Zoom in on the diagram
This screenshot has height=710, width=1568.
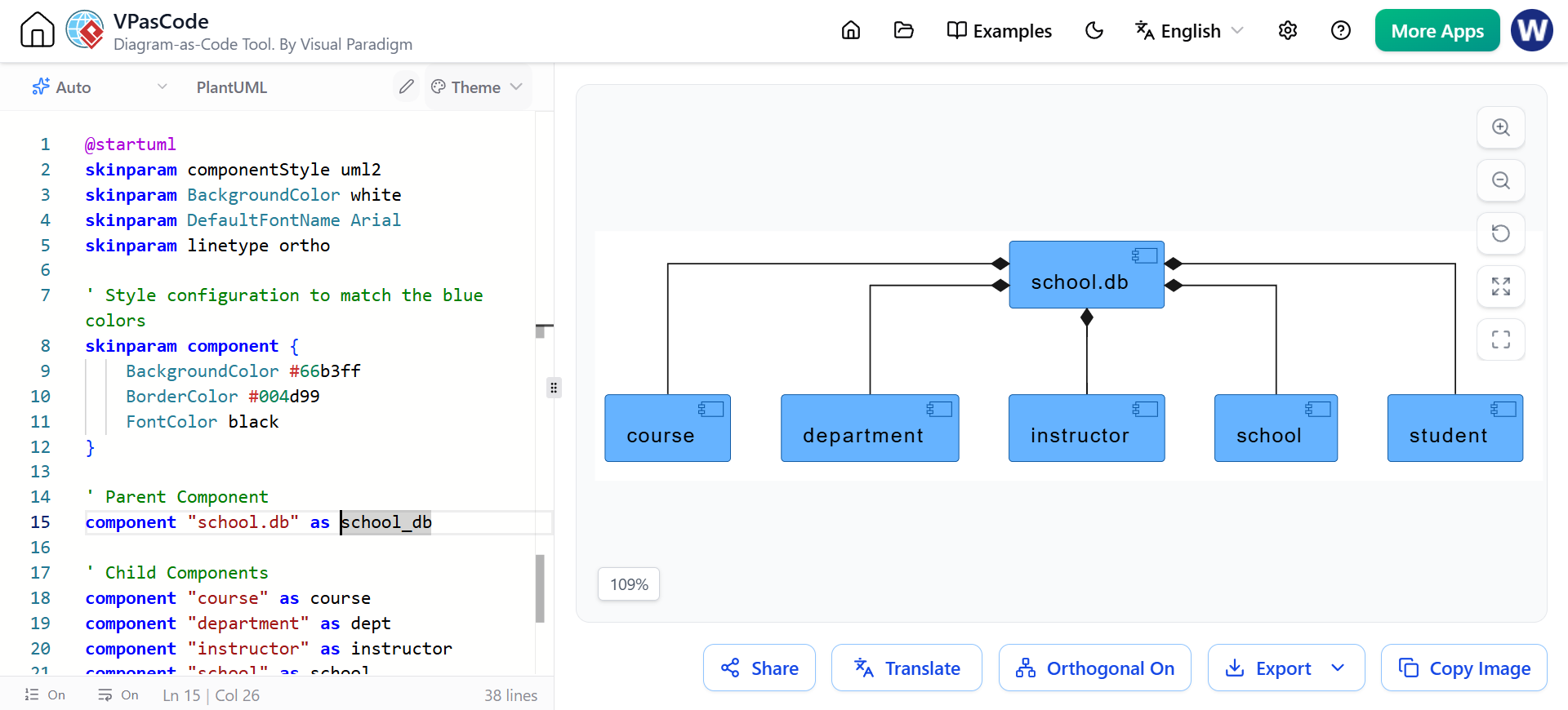(1501, 127)
